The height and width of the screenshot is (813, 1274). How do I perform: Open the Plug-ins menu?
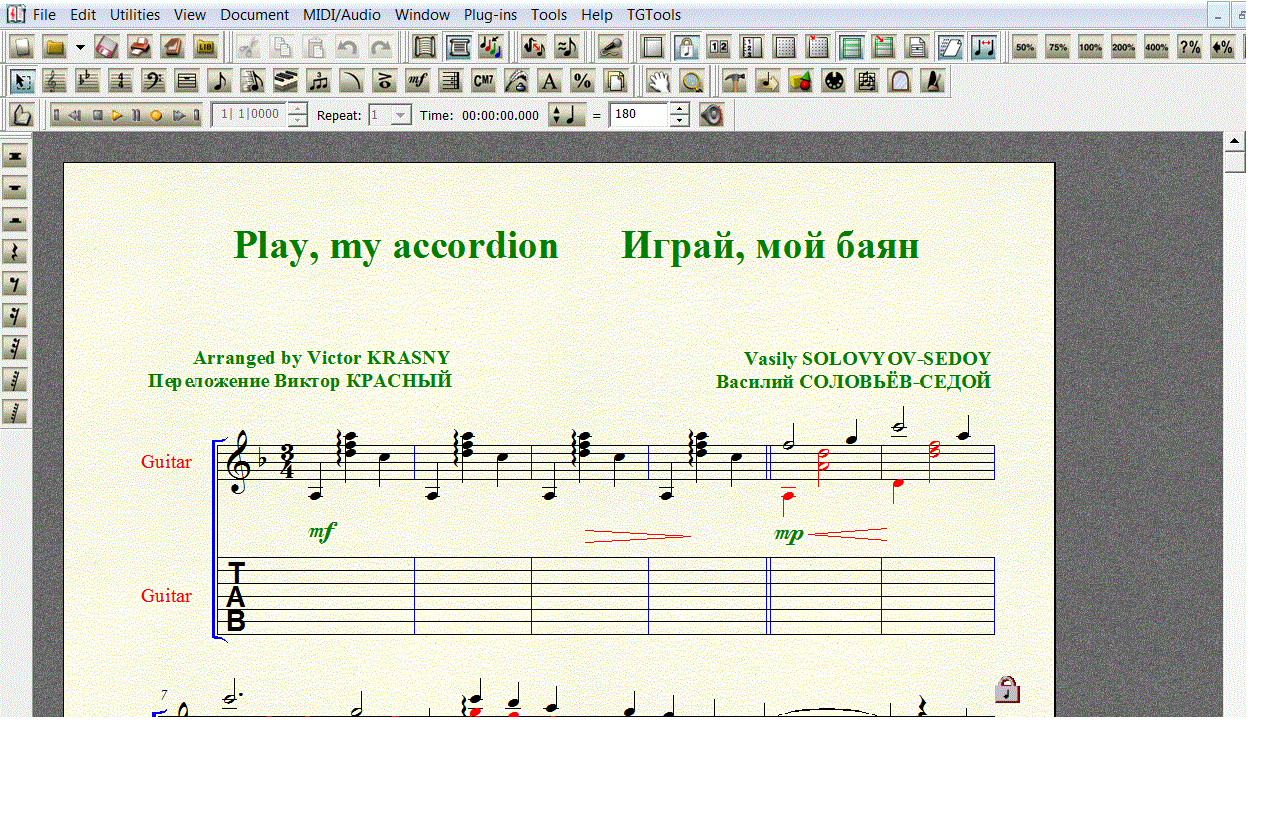(x=489, y=15)
